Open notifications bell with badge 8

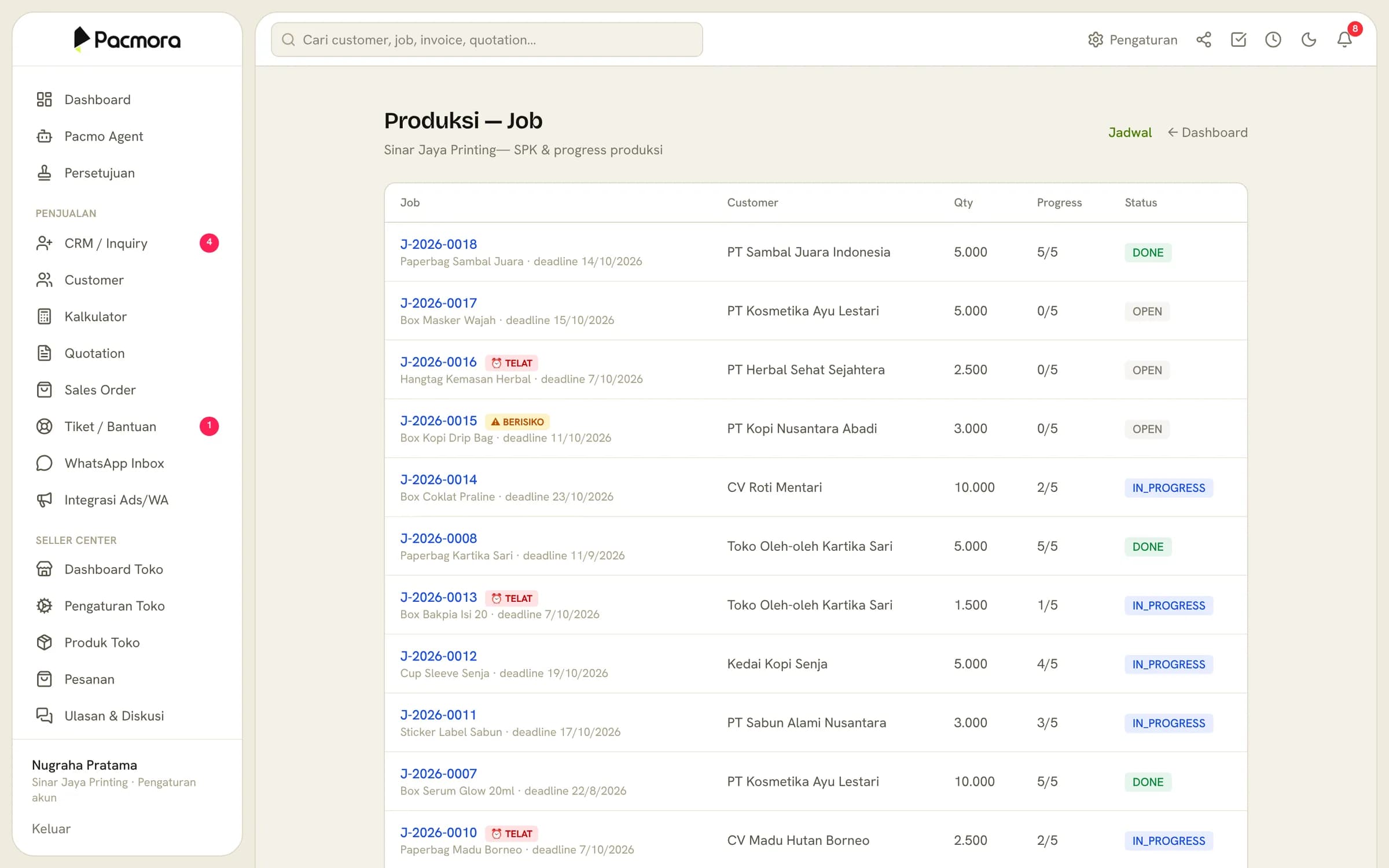pyautogui.click(x=1344, y=39)
